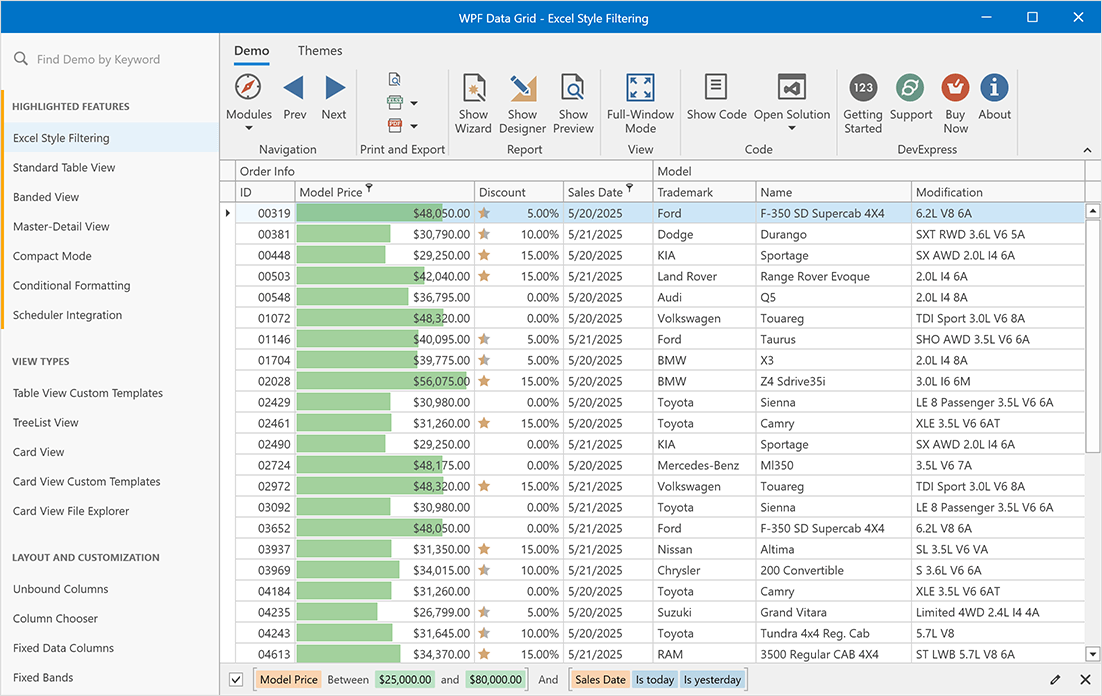The image size is (1102, 696).
Task: Open the XLSX export dropdown arrow
Action: [x=414, y=102]
